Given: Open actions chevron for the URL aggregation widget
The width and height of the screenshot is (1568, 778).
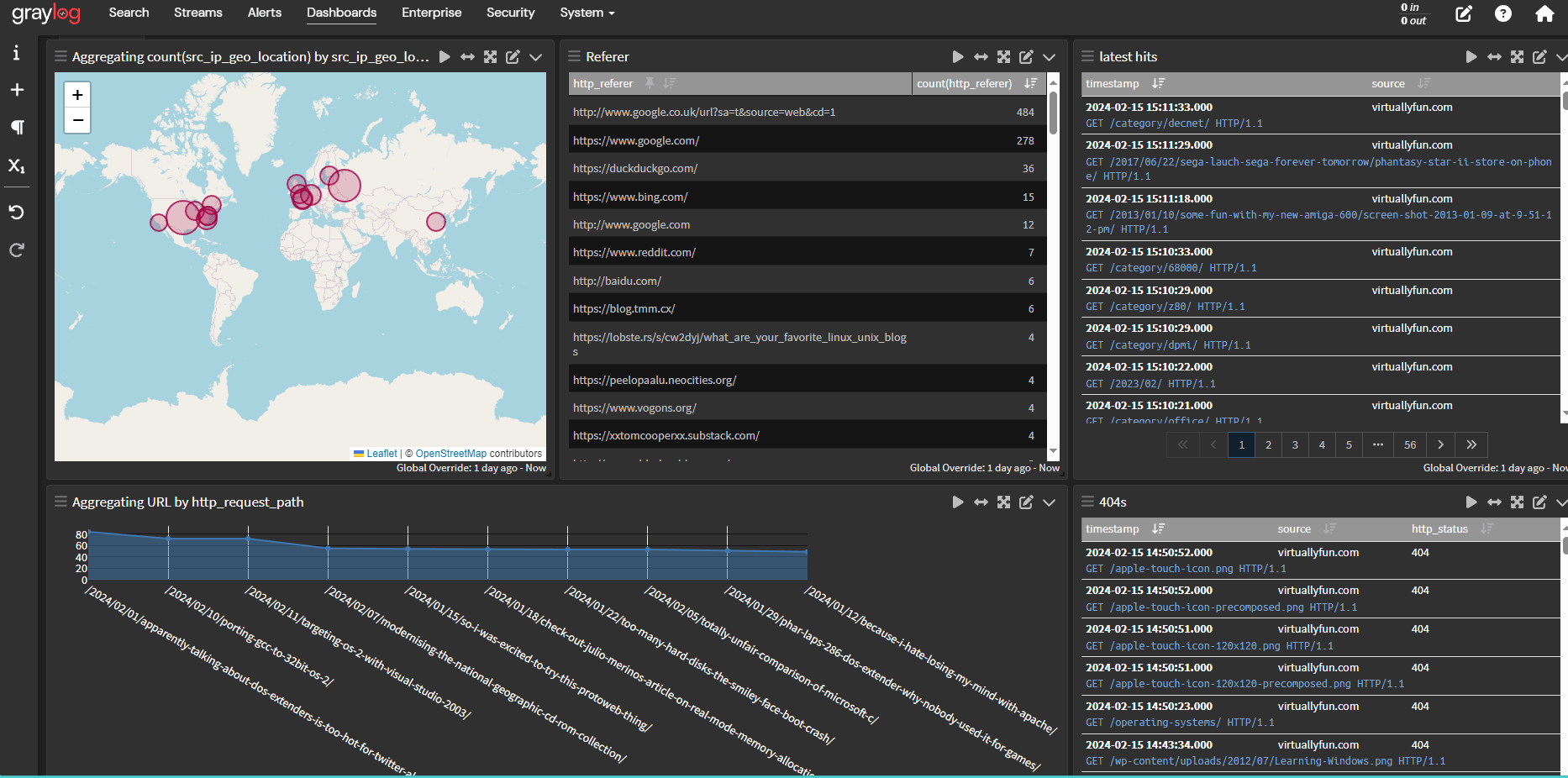Looking at the screenshot, I should [1049, 502].
